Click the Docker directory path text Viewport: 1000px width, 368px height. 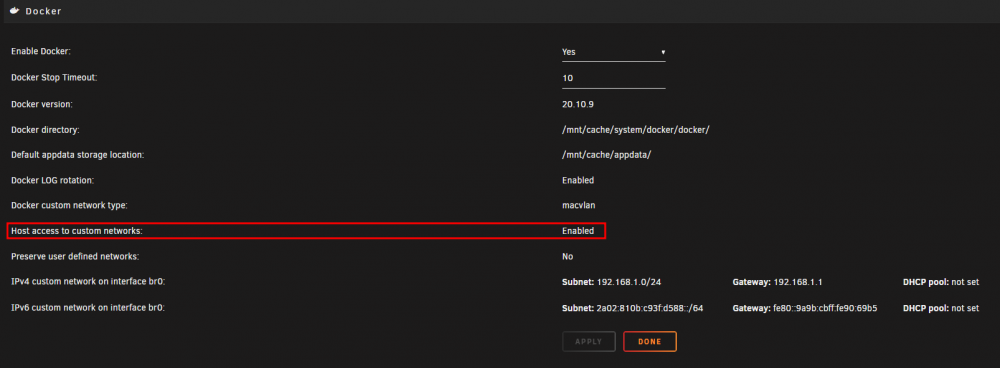(x=635, y=129)
